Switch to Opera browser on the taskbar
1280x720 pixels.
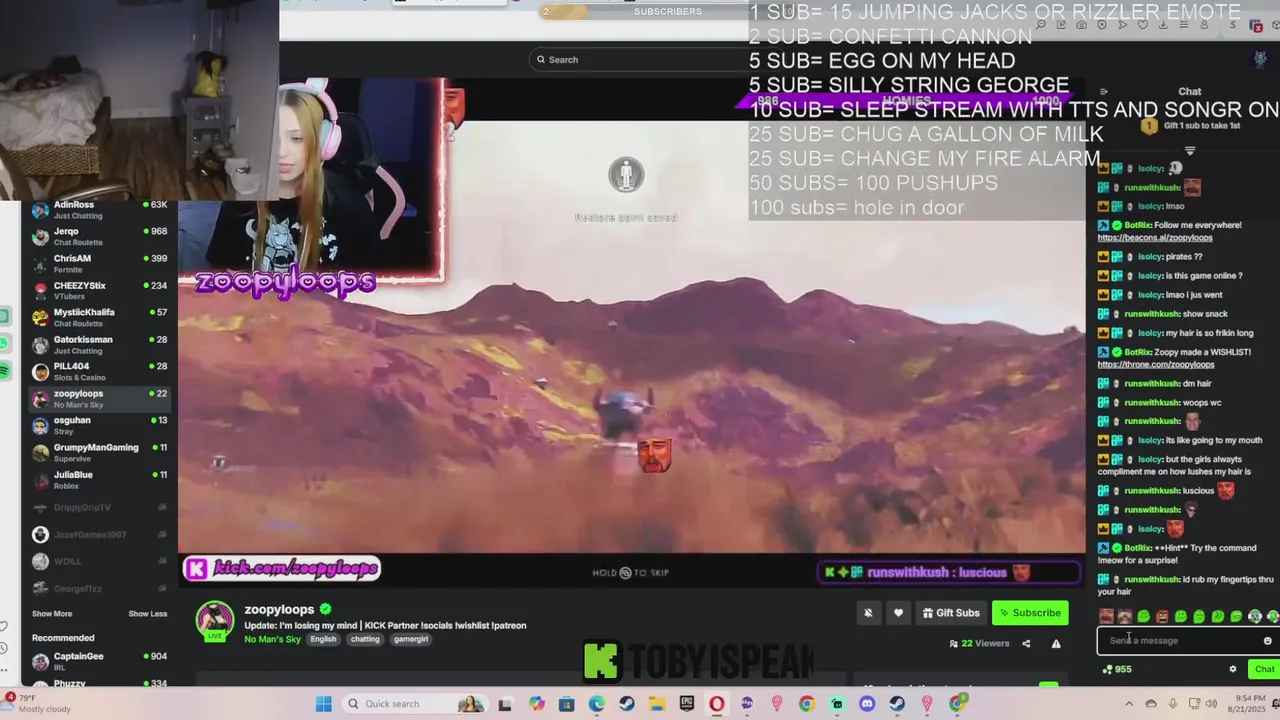pos(717,704)
